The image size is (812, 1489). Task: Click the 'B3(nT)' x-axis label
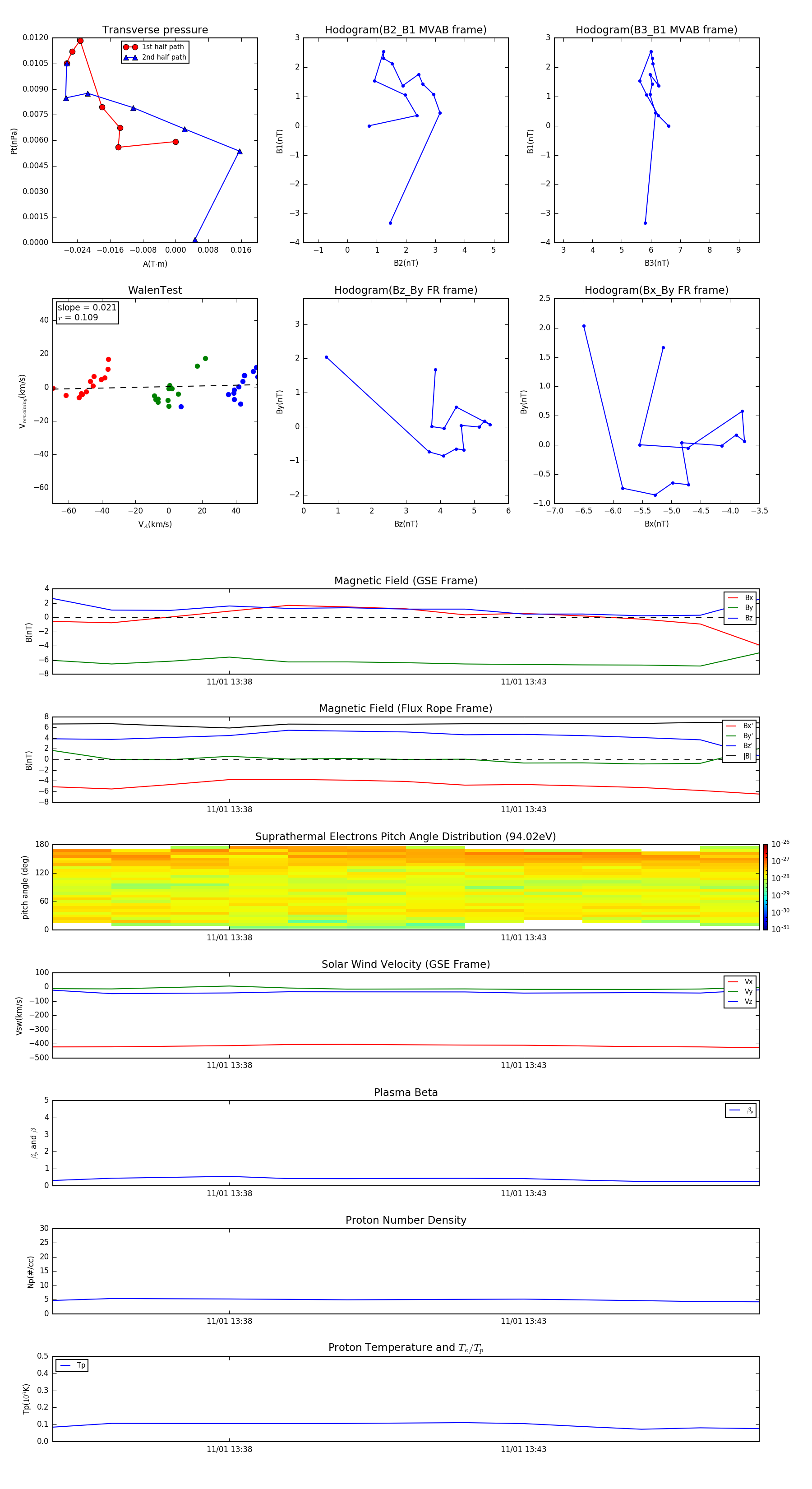point(656,263)
